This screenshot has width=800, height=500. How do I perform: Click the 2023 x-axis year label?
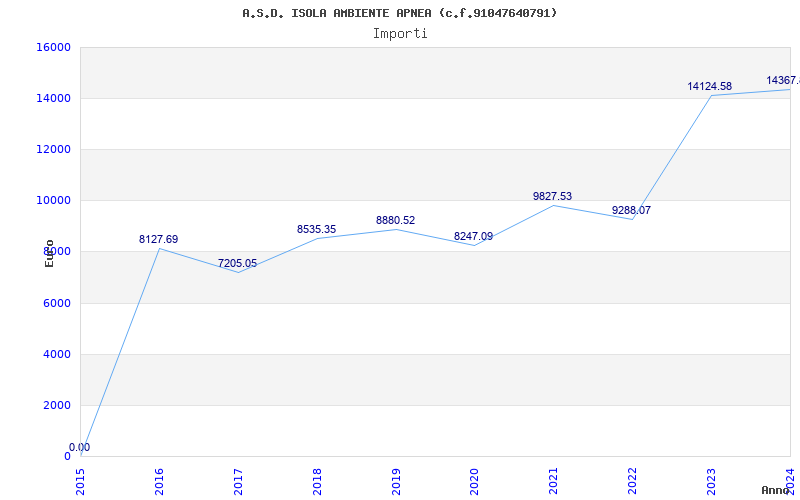(x=711, y=481)
